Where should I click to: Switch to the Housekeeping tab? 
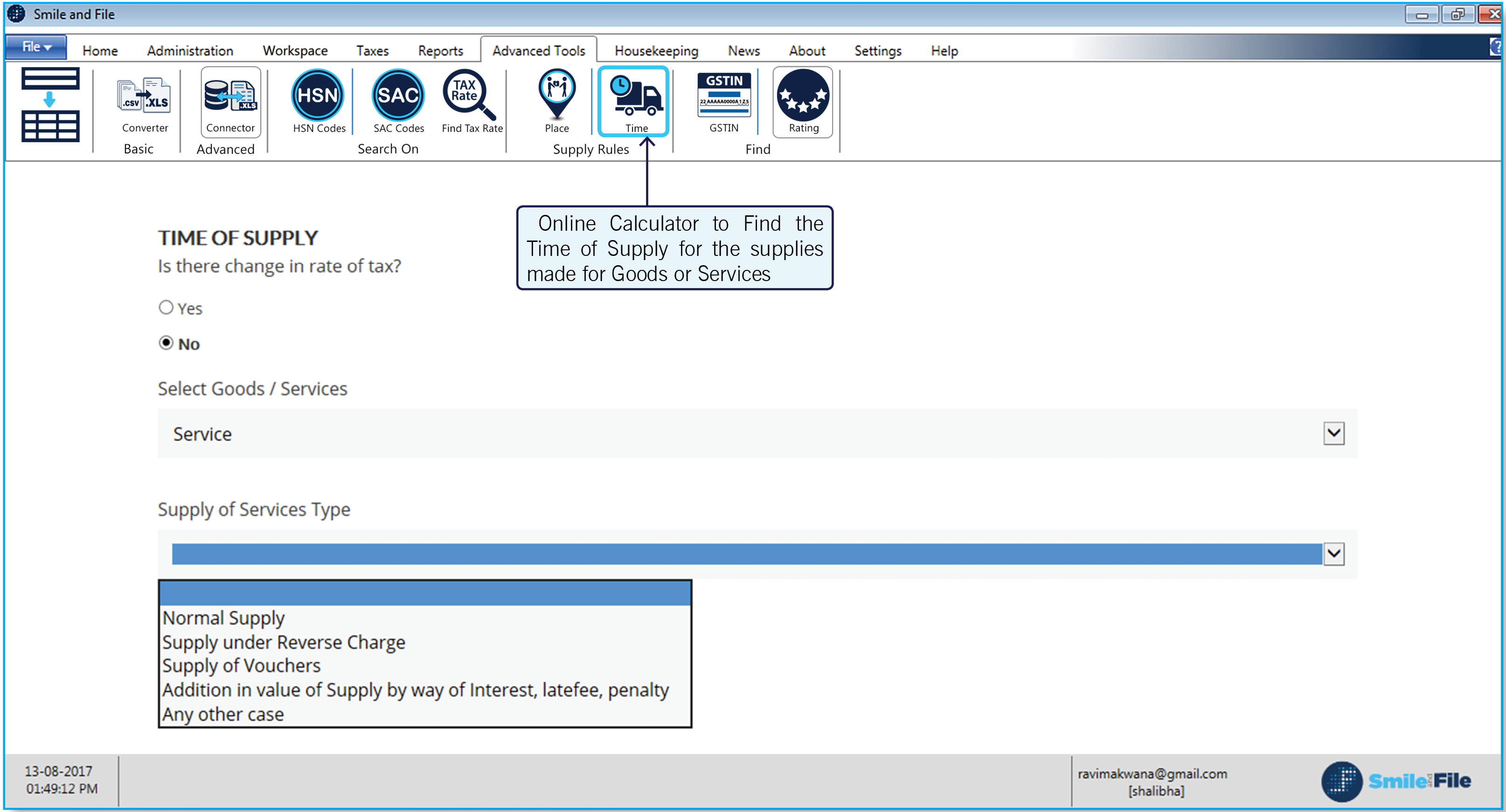(x=655, y=50)
